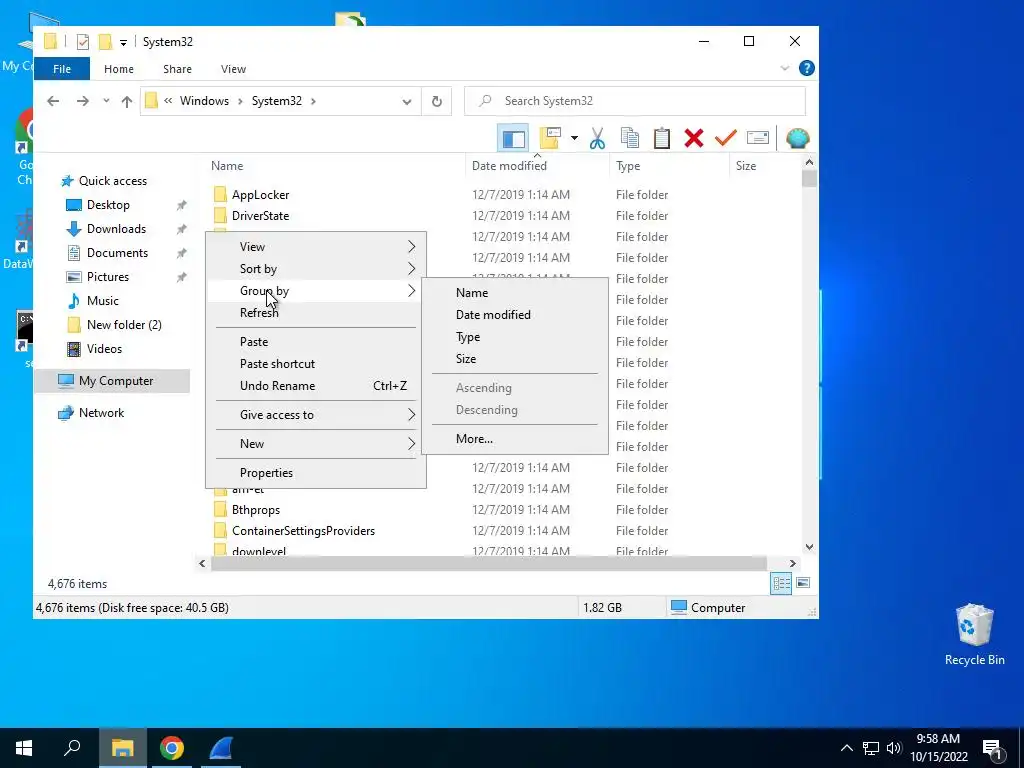1024x768 pixels.
Task: Sort by the Type column header
Action: point(628,166)
